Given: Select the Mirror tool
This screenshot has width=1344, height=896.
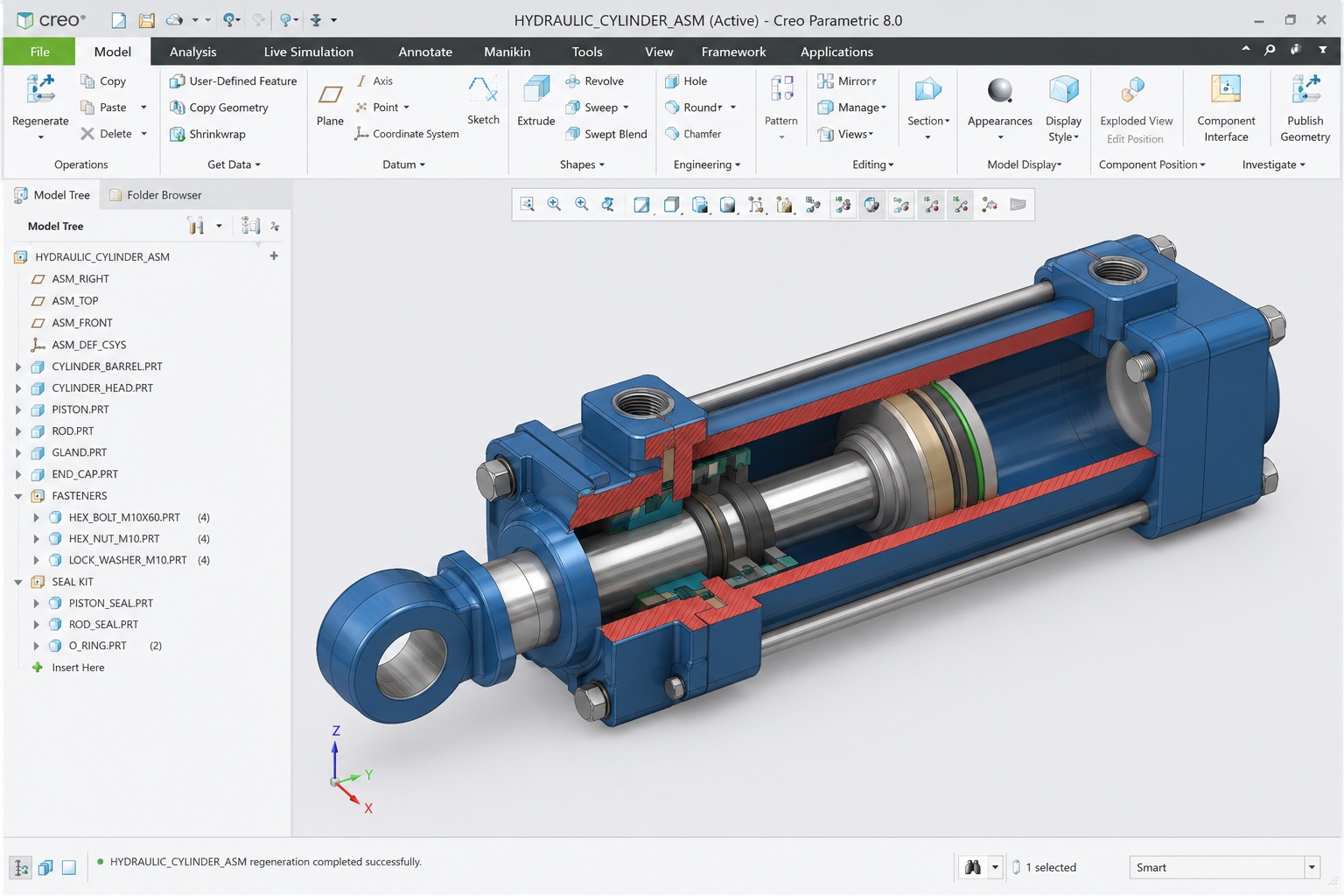Looking at the screenshot, I should tap(847, 80).
